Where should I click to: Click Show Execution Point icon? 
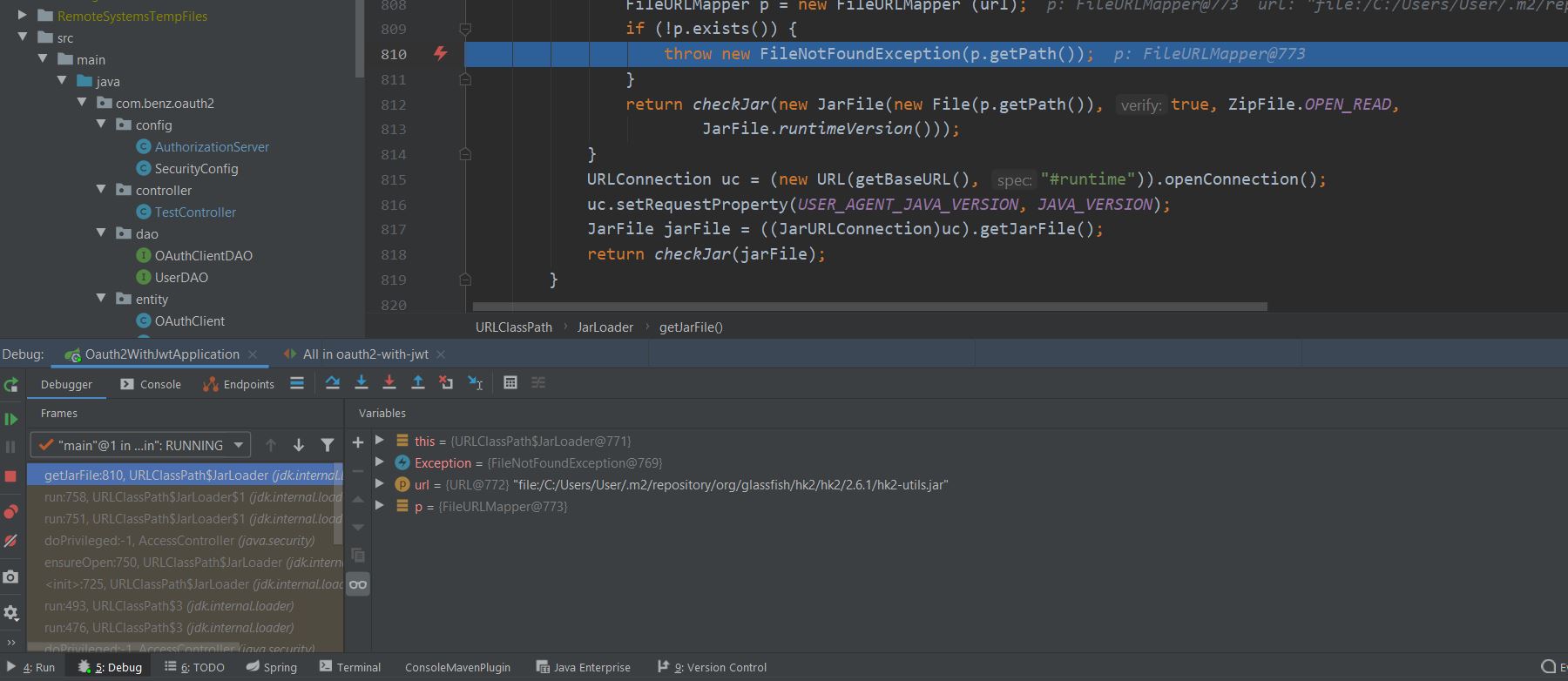click(297, 383)
